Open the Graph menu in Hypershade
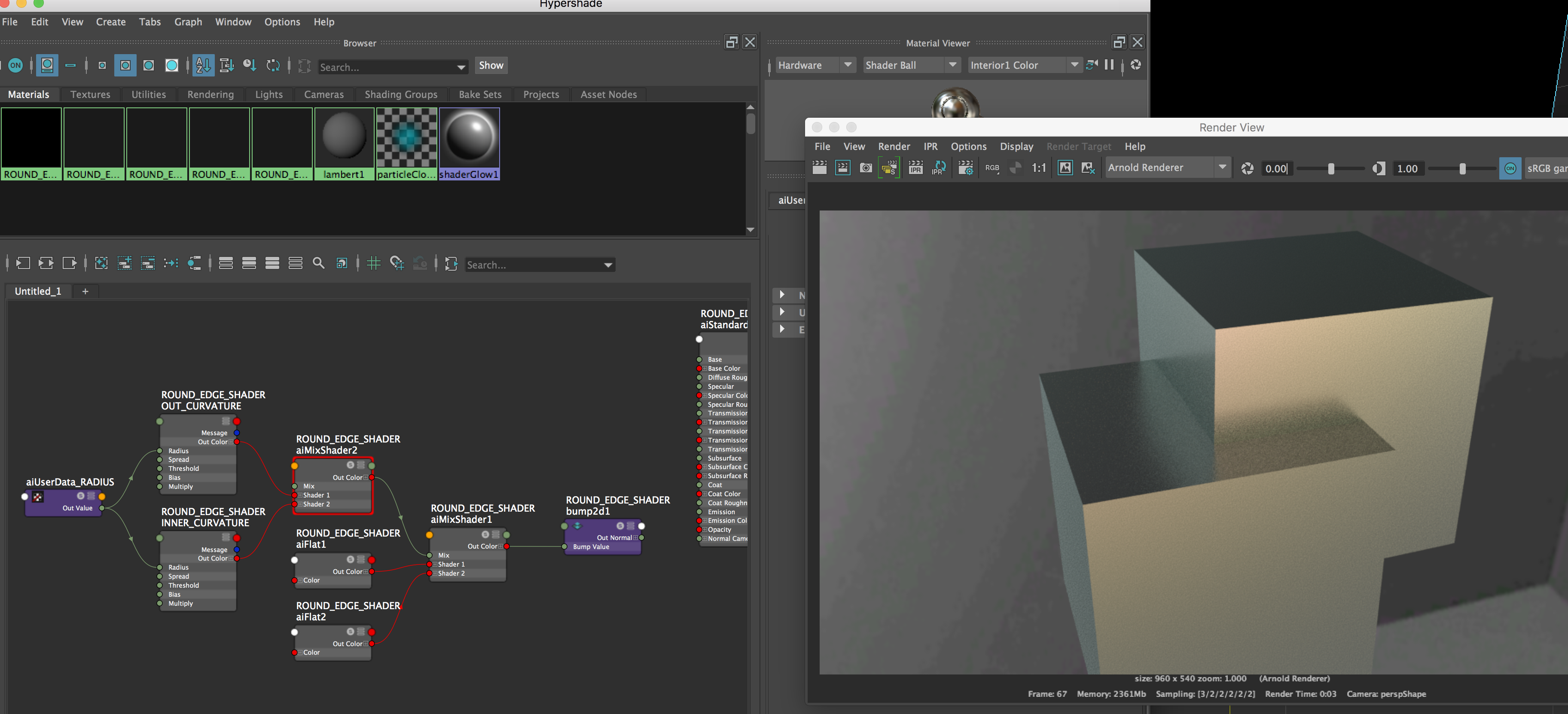The image size is (1568, 714). pos(187,22)
